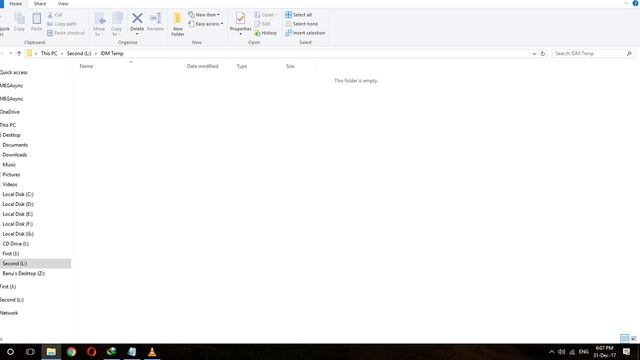This screenshot has width=640, height=360.
Task: Click the volume speaker tray icon
Action: click(x=562, y=351)
